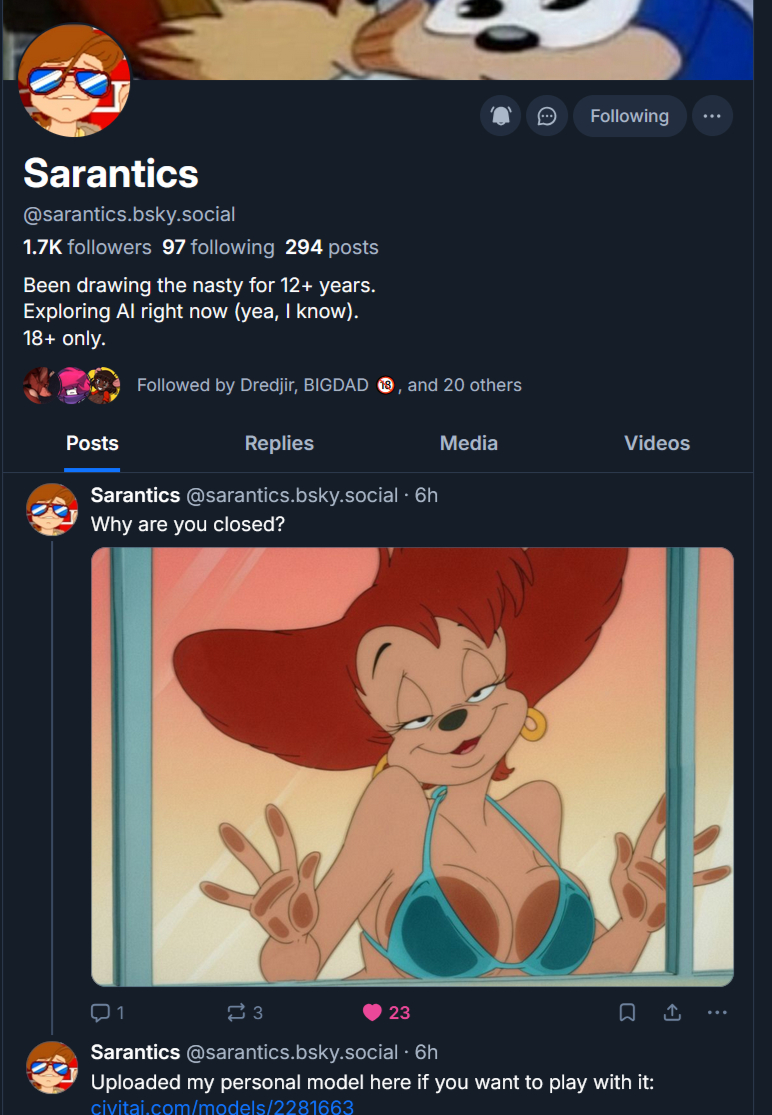
Task: Click Sarantics' large profile avatar
Action: pos(73,80)
